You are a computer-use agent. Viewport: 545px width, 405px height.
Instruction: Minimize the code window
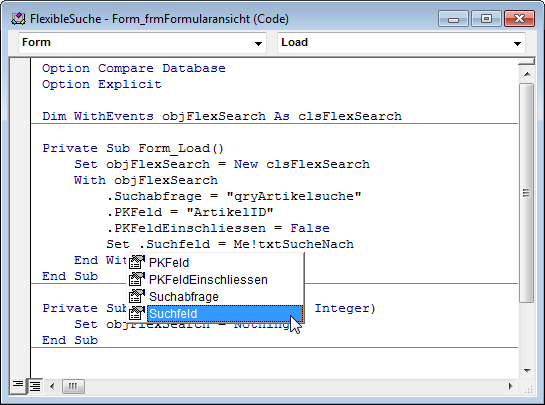(454, 19)
